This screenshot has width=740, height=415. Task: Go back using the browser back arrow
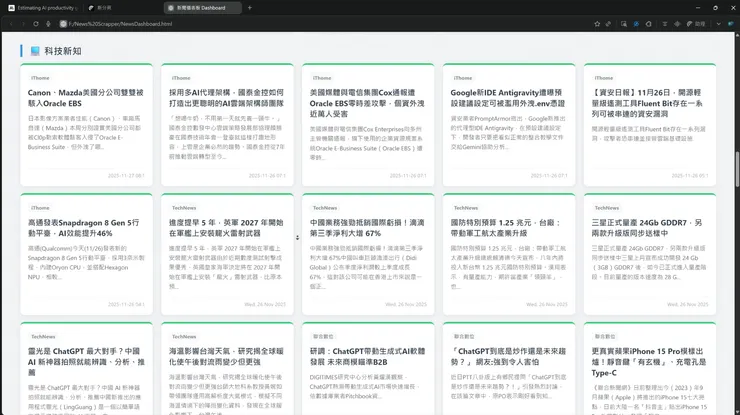[x=11, y=24]
